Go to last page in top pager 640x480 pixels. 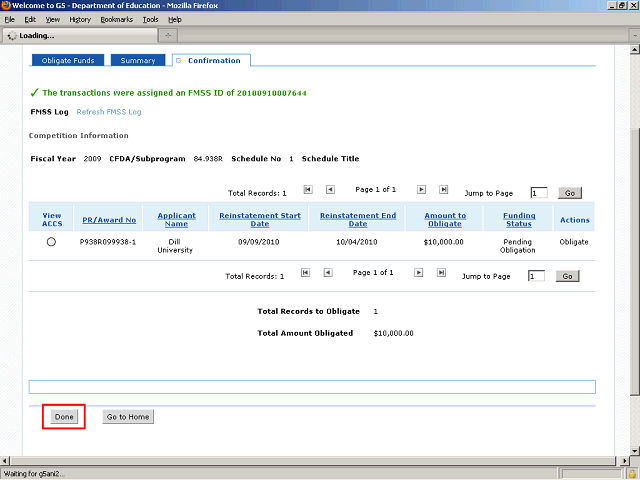click(443, 189)
